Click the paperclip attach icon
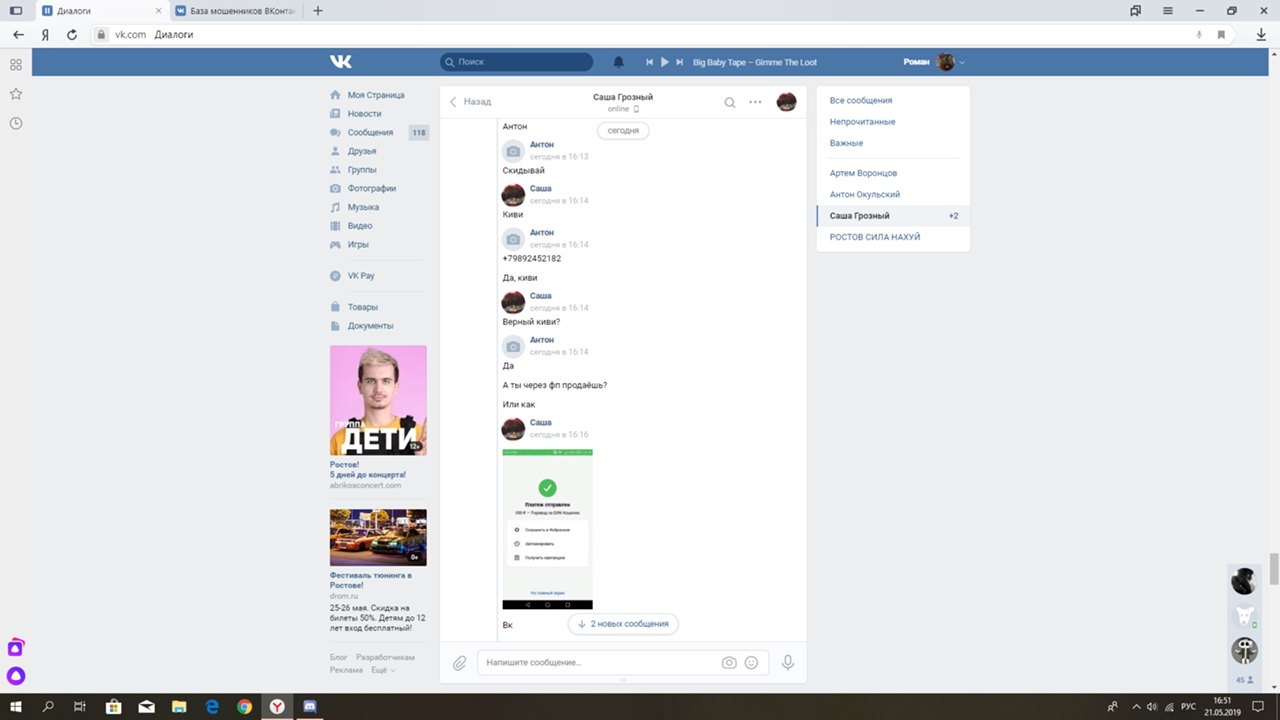The image size is (1280, 720). point(459,663)
